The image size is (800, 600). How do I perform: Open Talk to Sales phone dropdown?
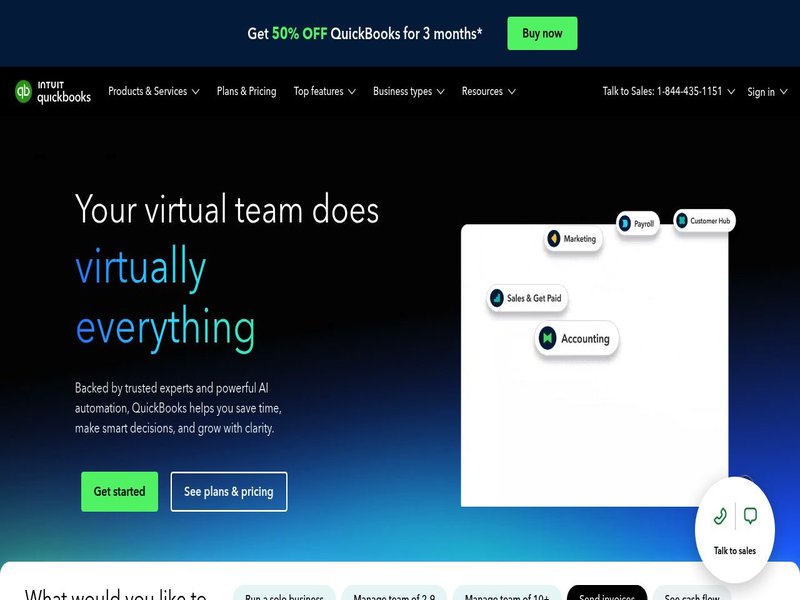[668, 91]
